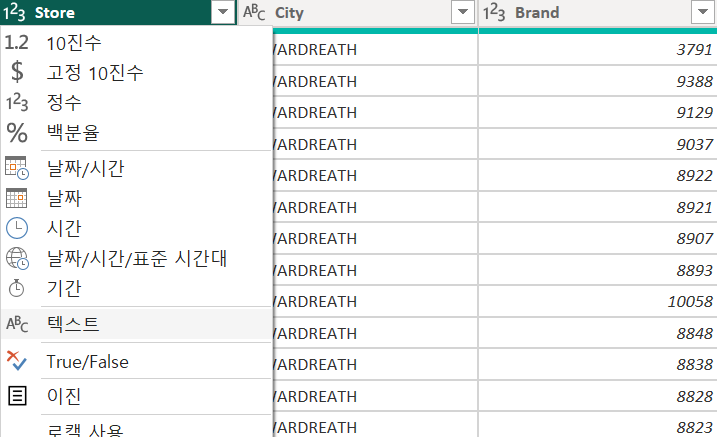This screenshot has height=437, width=717.
Task: Select City cell in the 10058 row
Action: (x=375, y=302)
